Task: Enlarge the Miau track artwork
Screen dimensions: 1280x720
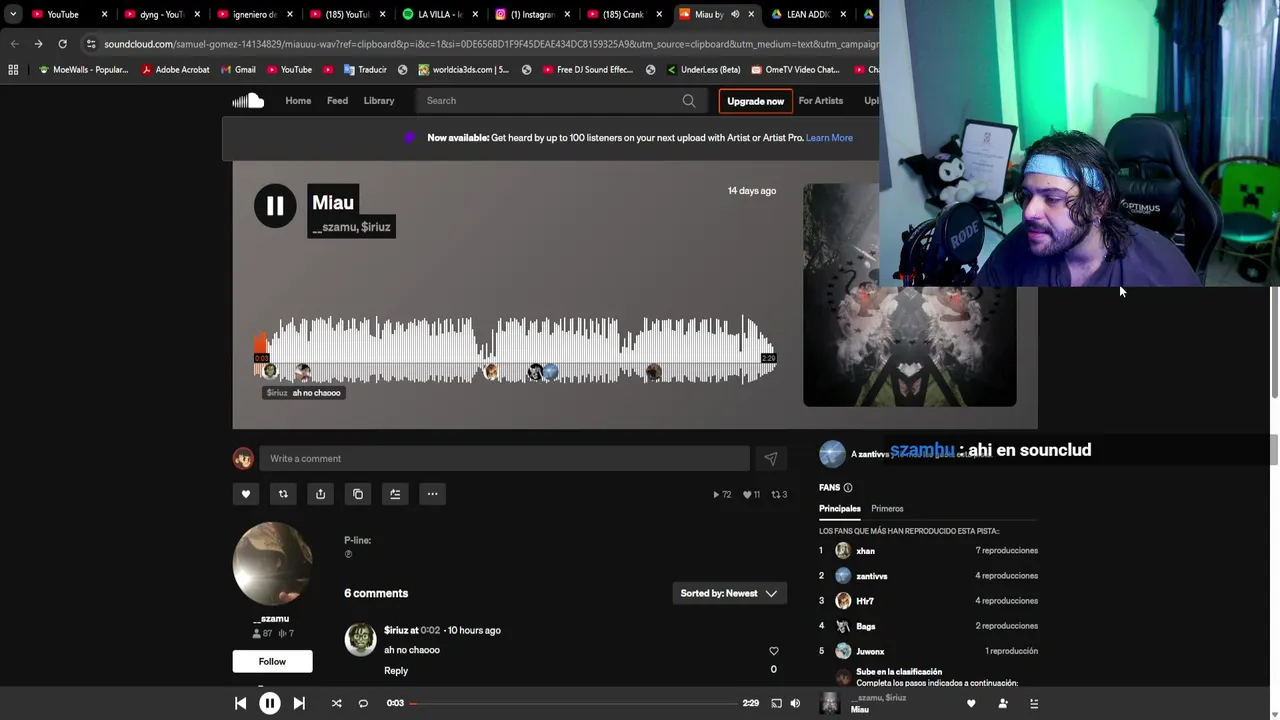Action: 910,295
